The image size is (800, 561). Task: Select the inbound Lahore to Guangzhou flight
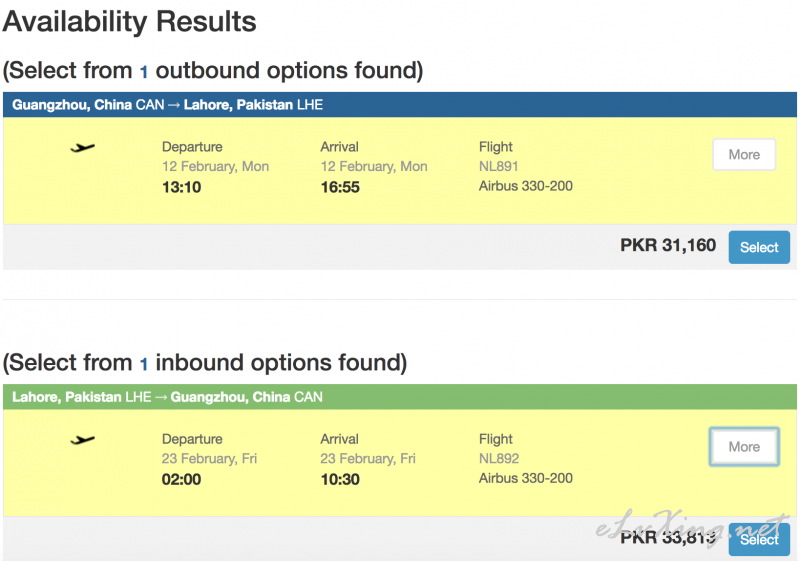click(x=759, y=539)
